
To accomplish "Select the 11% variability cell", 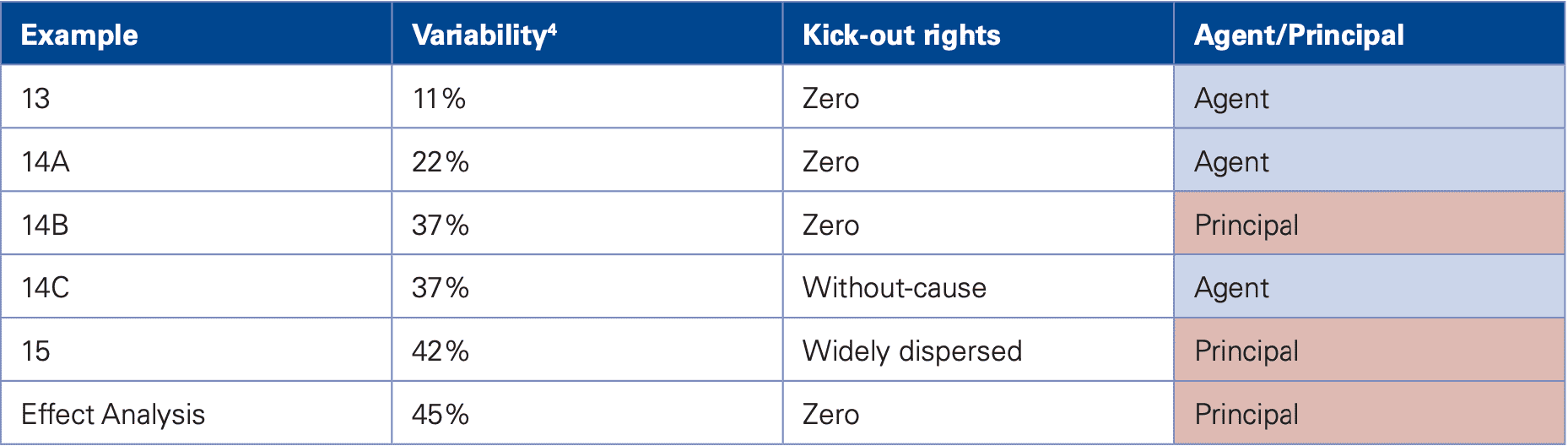I will [439, 98].
